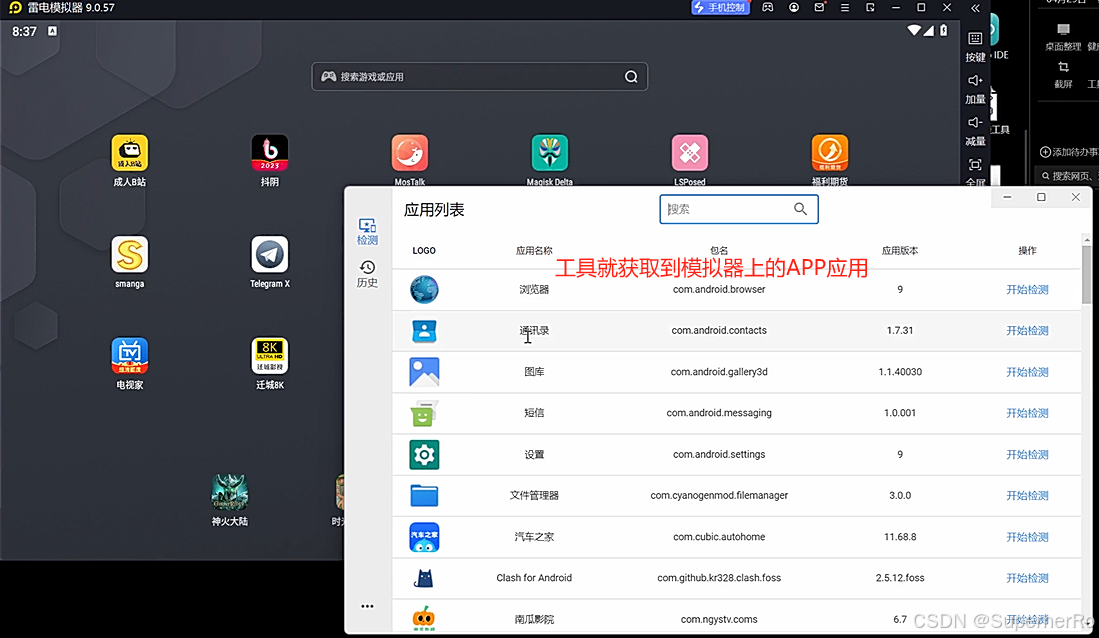This screenshot has width=1099, height=638.
Task: Click 添加待办事 add to-do item
Action: pyautogui.click(x=1068, y=152)
